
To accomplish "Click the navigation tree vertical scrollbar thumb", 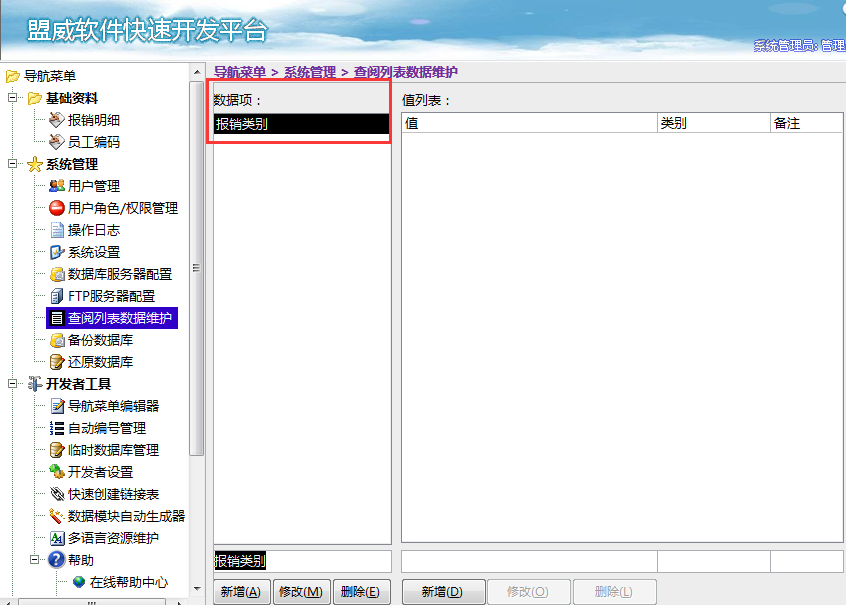I will pyautogui.click(x=197, y=269).
